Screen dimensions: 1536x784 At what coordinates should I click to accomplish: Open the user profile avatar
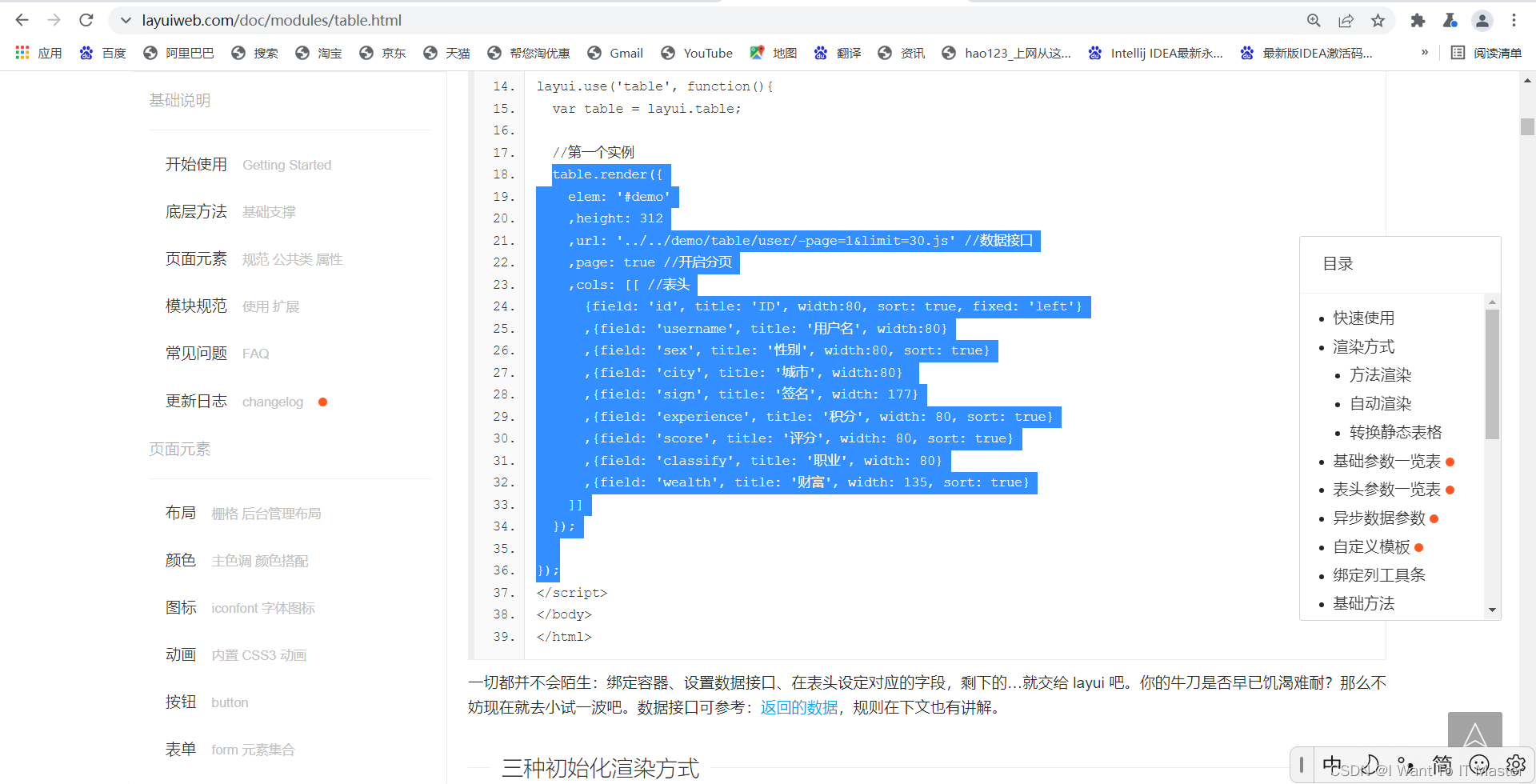point(1482,21)
